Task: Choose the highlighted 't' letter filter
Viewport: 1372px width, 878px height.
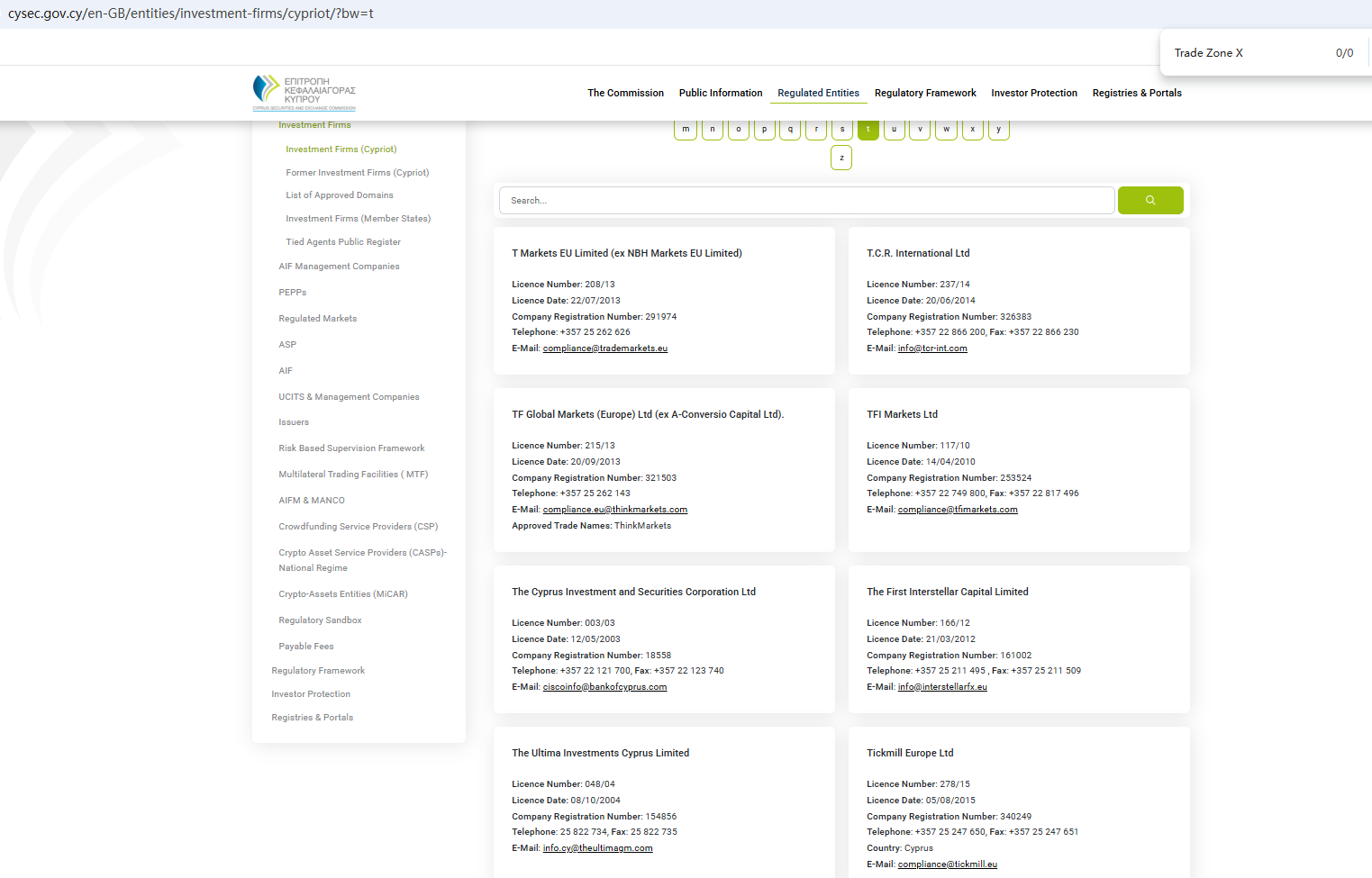Action: [868, 130]
